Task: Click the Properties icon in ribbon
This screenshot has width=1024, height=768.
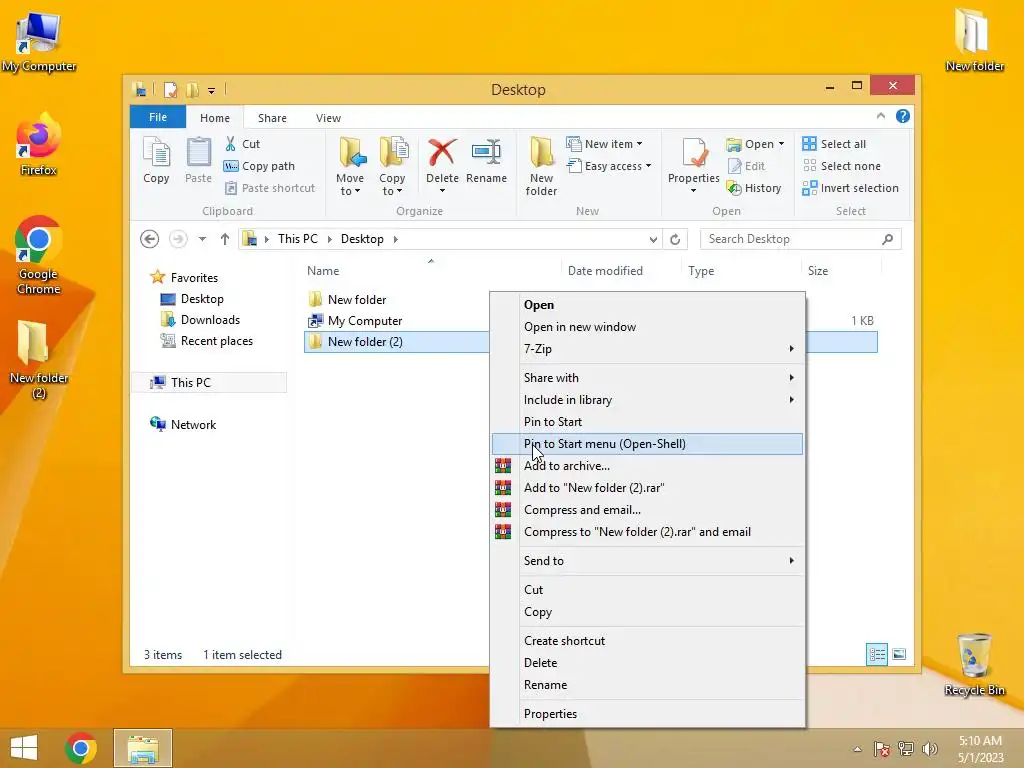Action: point(694,153)
